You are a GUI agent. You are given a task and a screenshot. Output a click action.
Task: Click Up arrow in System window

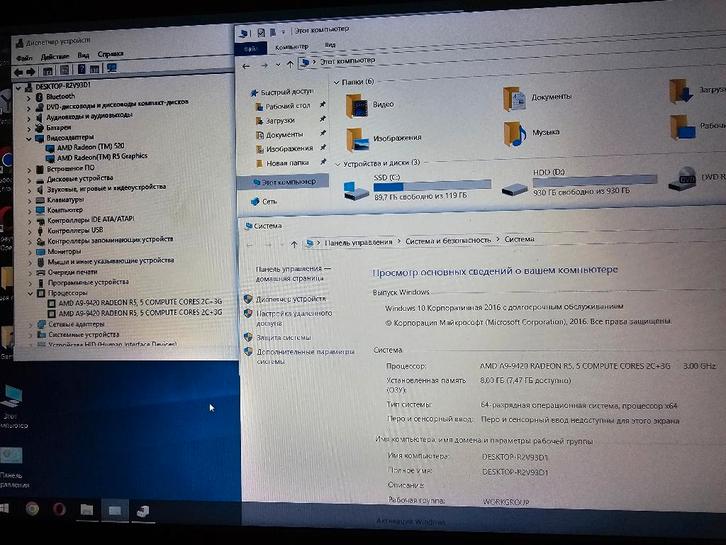294,244
